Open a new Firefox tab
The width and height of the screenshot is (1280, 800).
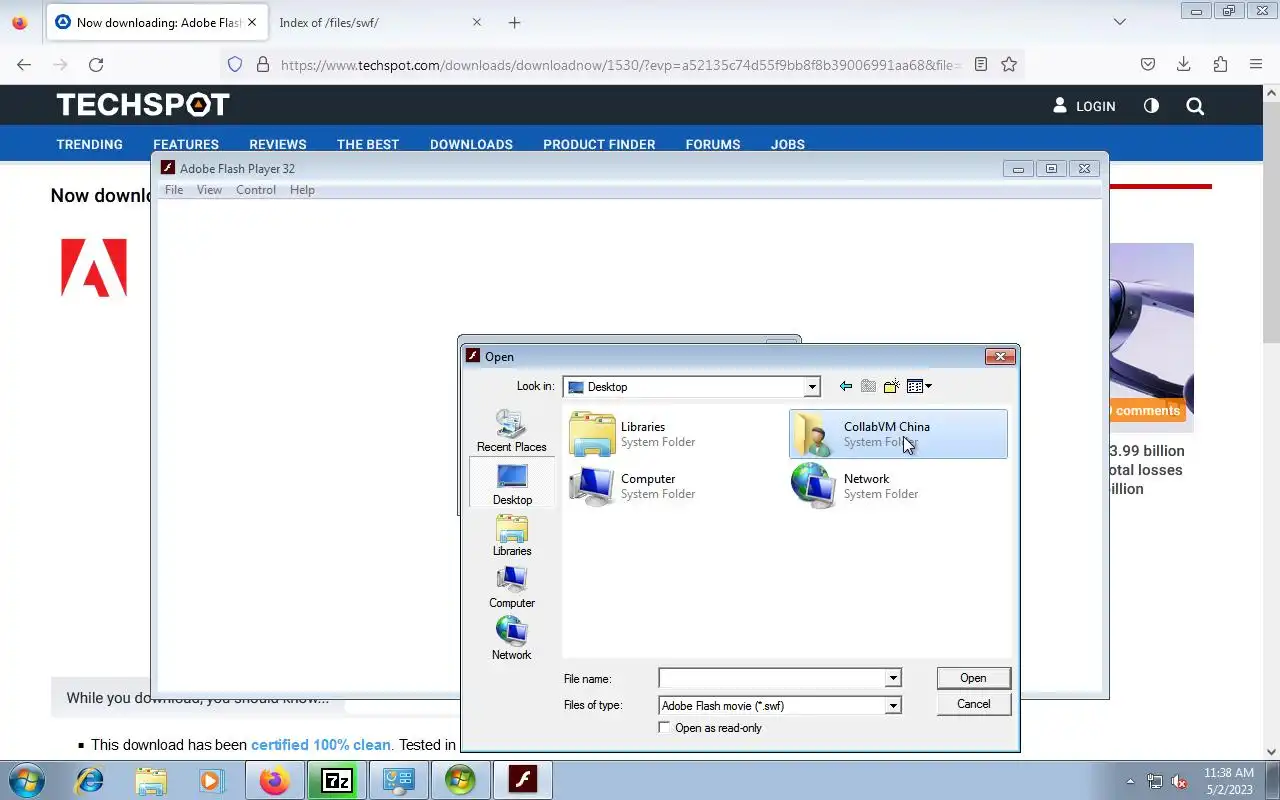tap(514, 22)
